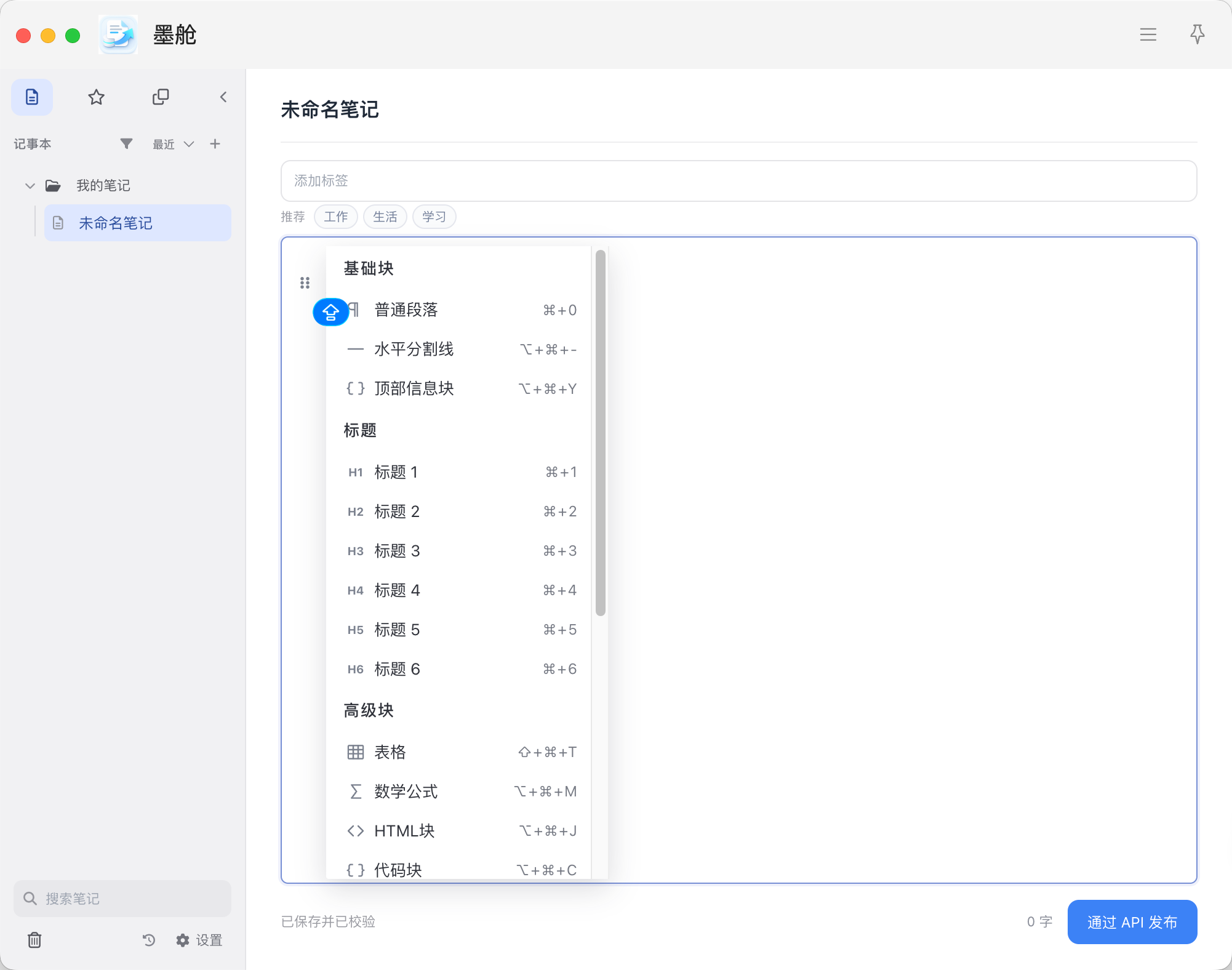Choose 普通段落 block type
Screen dimensions: 1232x970
pos(460,310)
